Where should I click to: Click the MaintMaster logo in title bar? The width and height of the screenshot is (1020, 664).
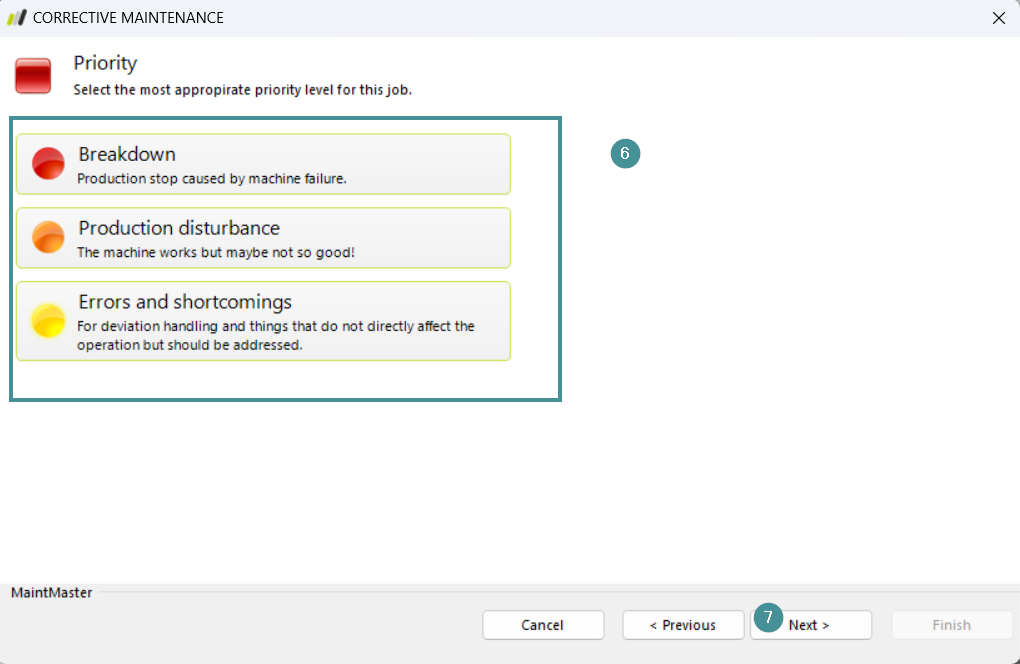(16, 18)
